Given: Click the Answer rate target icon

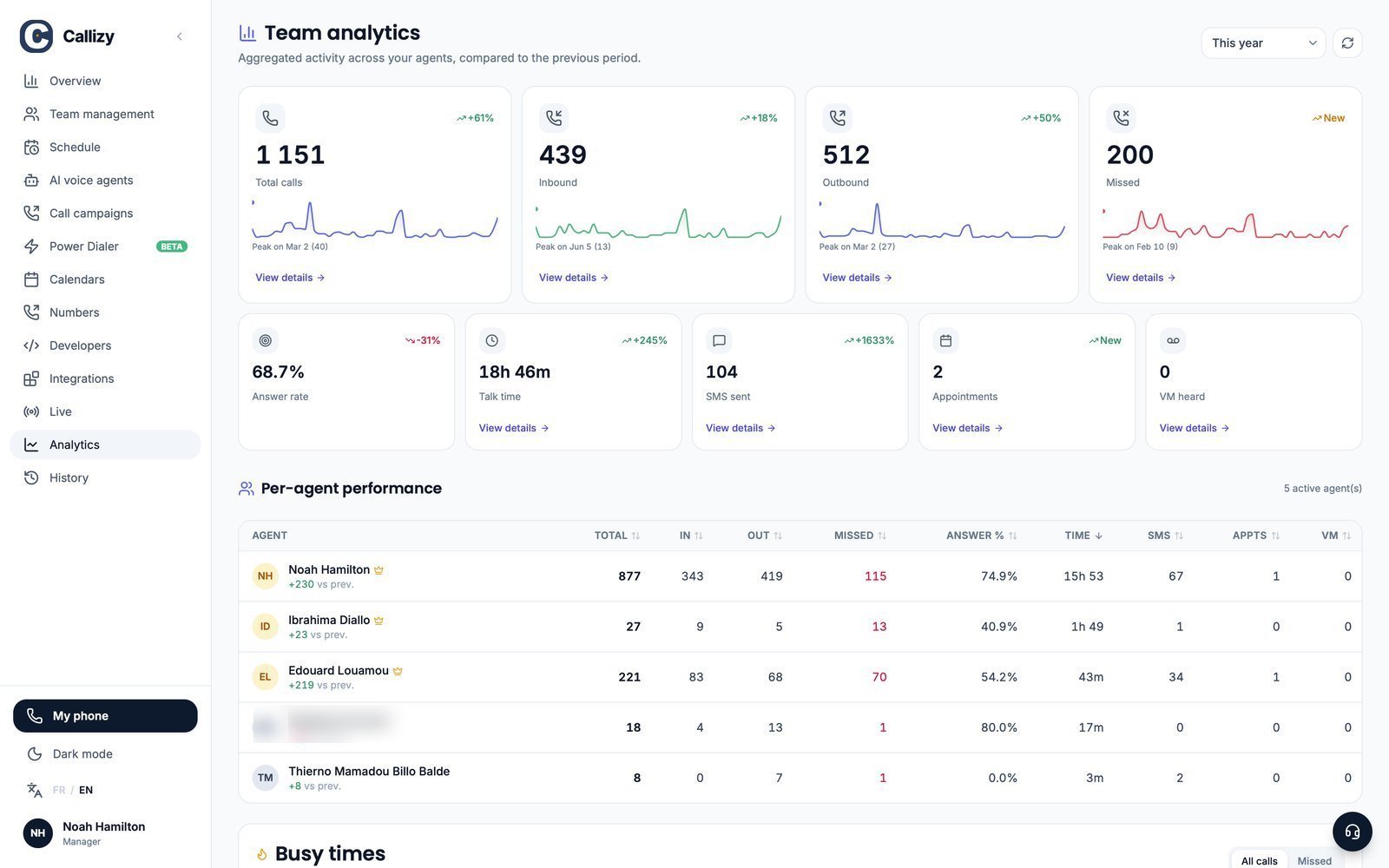Looking at the screenshot, I should click(266, 341).
